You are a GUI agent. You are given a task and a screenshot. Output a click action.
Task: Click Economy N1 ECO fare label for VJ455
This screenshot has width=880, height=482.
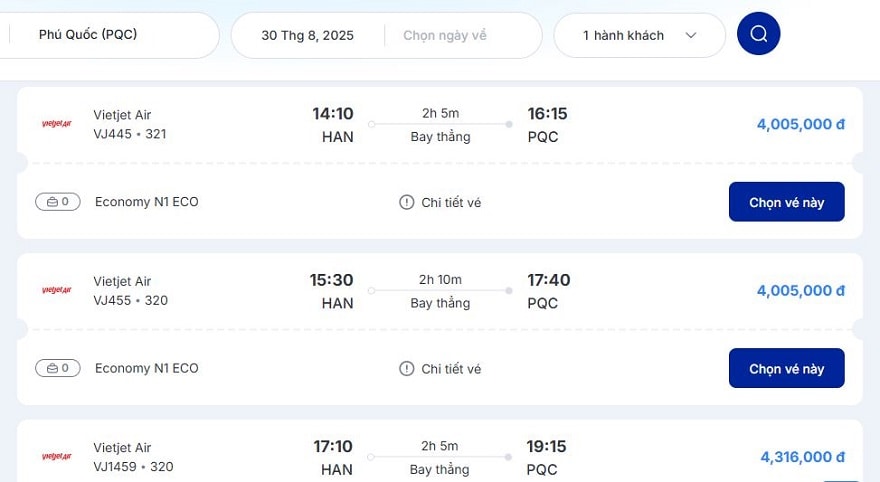146,368
